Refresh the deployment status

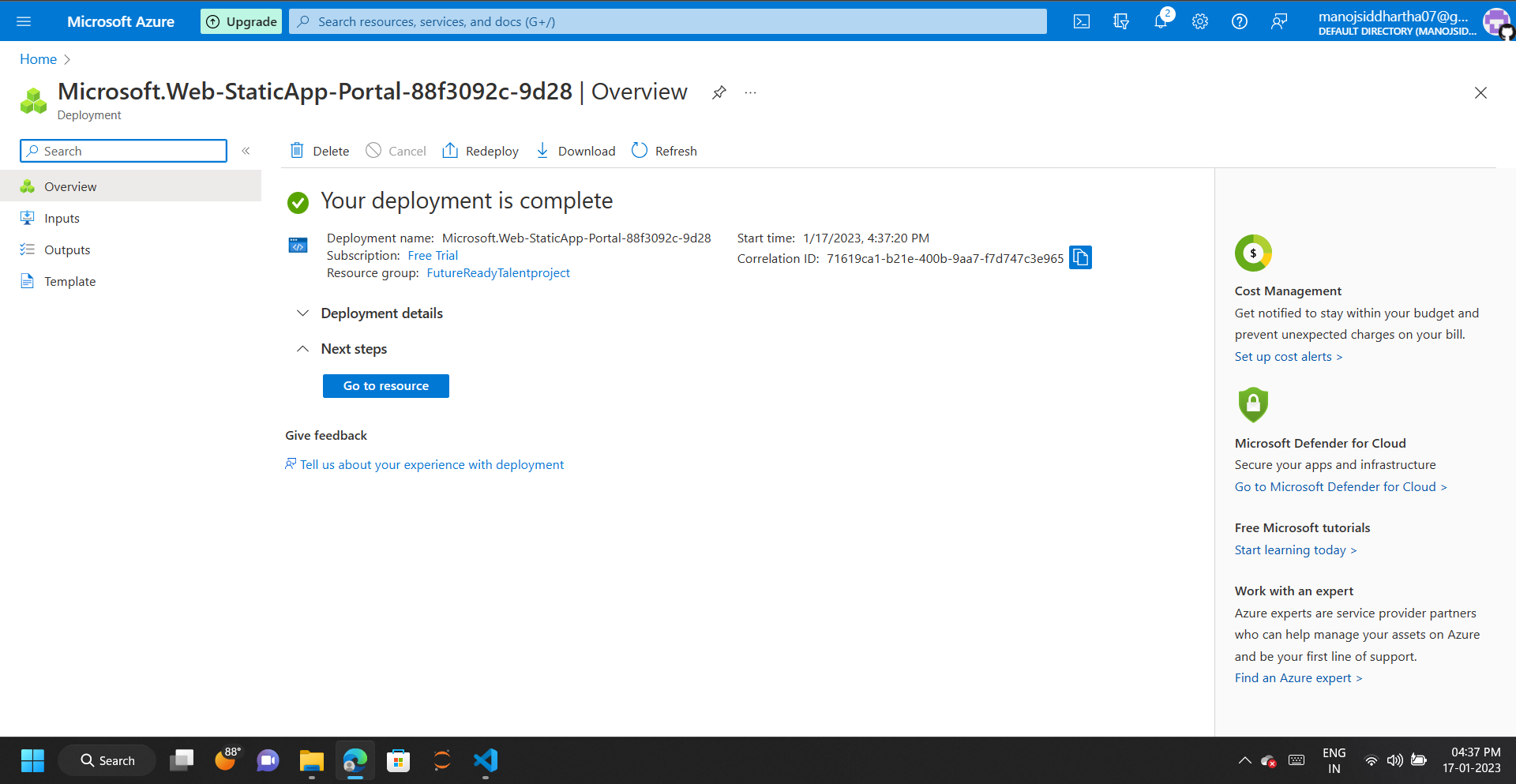663,151
